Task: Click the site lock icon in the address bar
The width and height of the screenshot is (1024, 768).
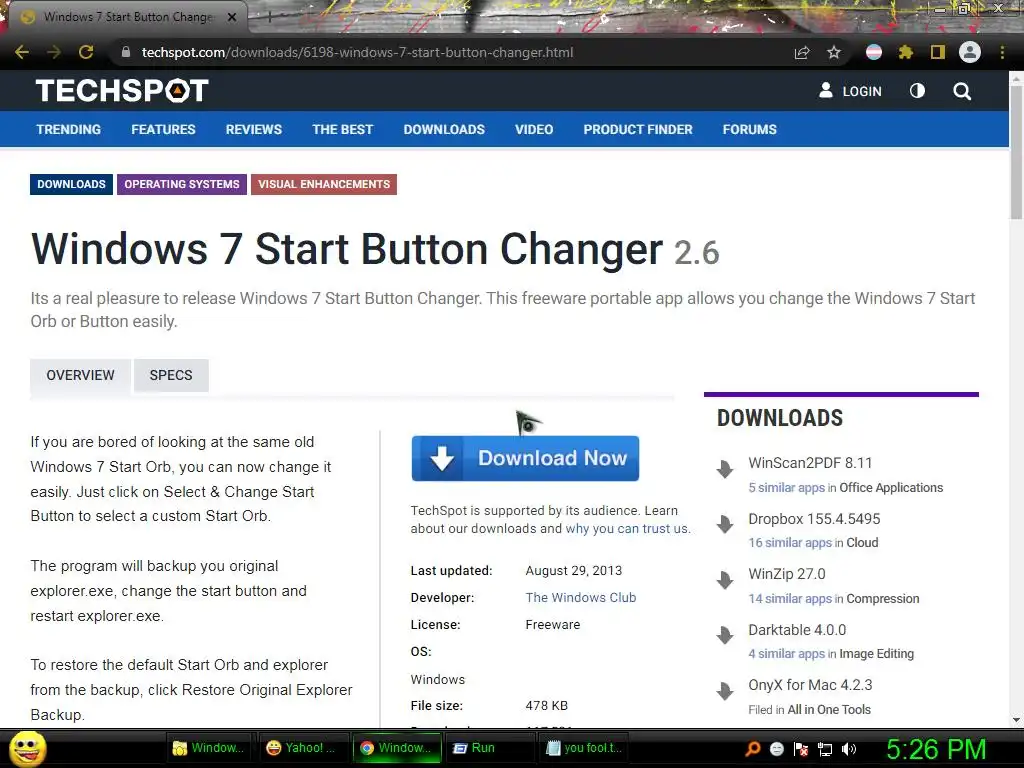Action: point(126,52)
